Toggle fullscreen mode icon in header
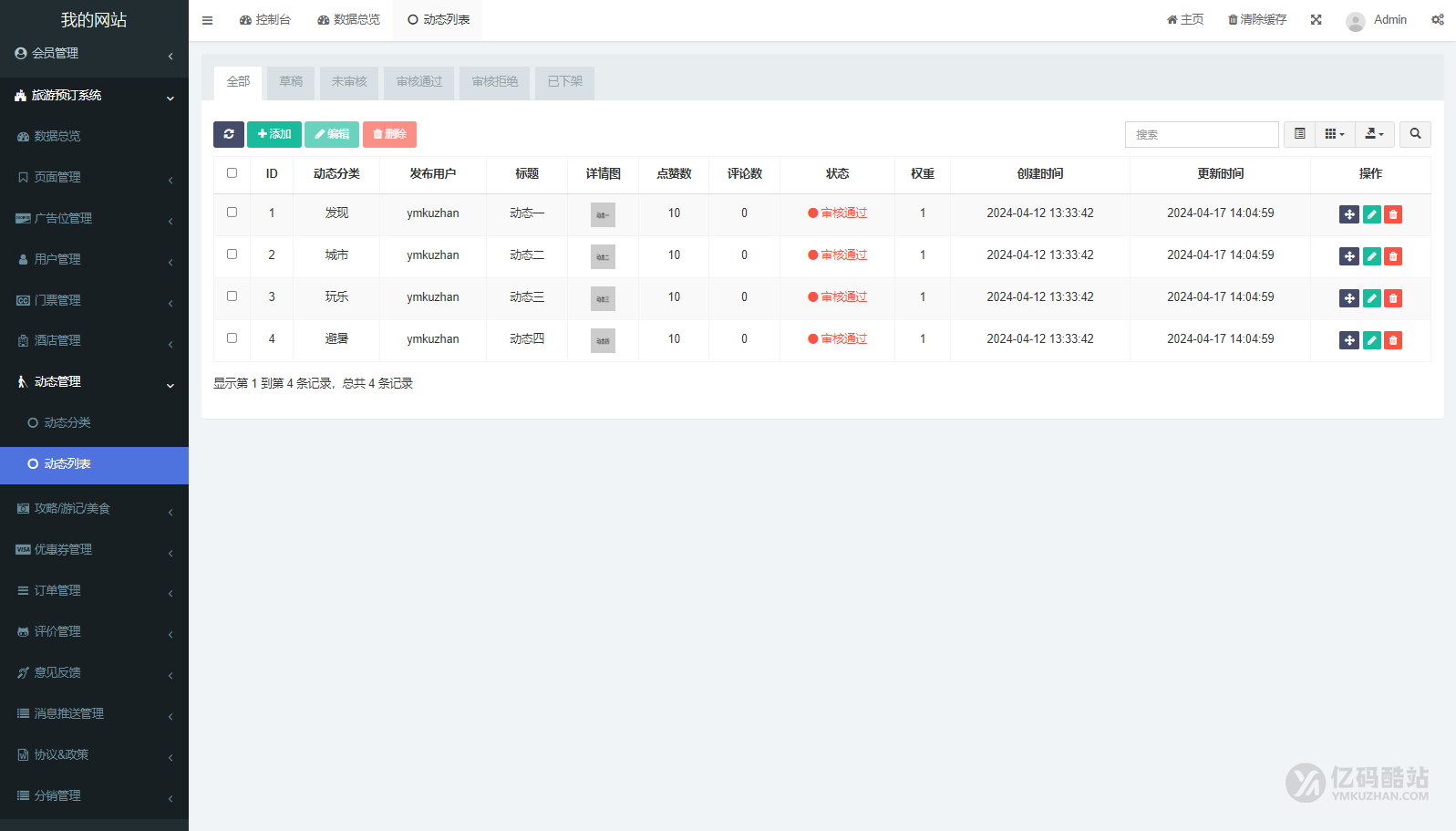This screenshot has width=1456, height=831. (x=1316, y=20)
